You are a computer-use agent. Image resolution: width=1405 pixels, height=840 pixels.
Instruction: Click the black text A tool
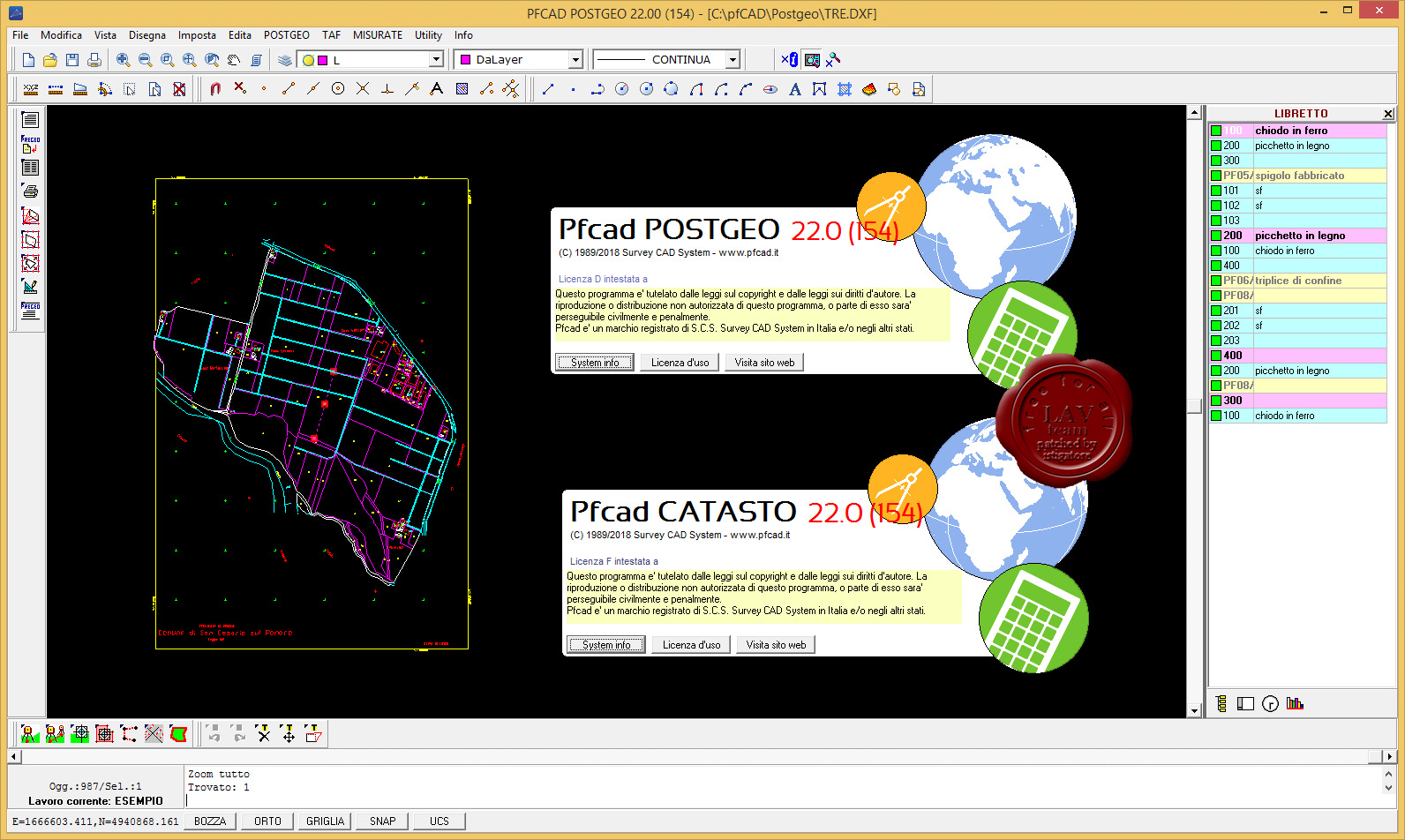pos(437,89)
